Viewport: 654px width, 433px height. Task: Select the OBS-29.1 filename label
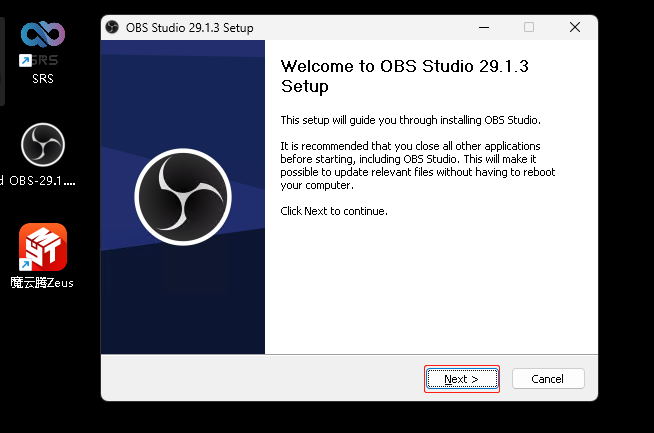point(43,181)
